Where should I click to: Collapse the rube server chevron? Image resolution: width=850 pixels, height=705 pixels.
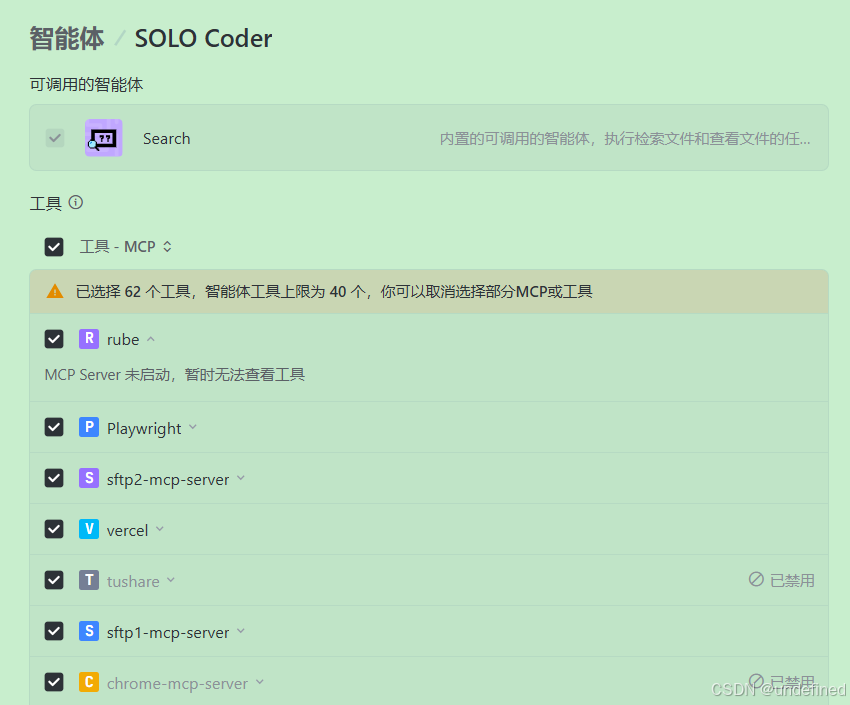click(x=151, y=339)
